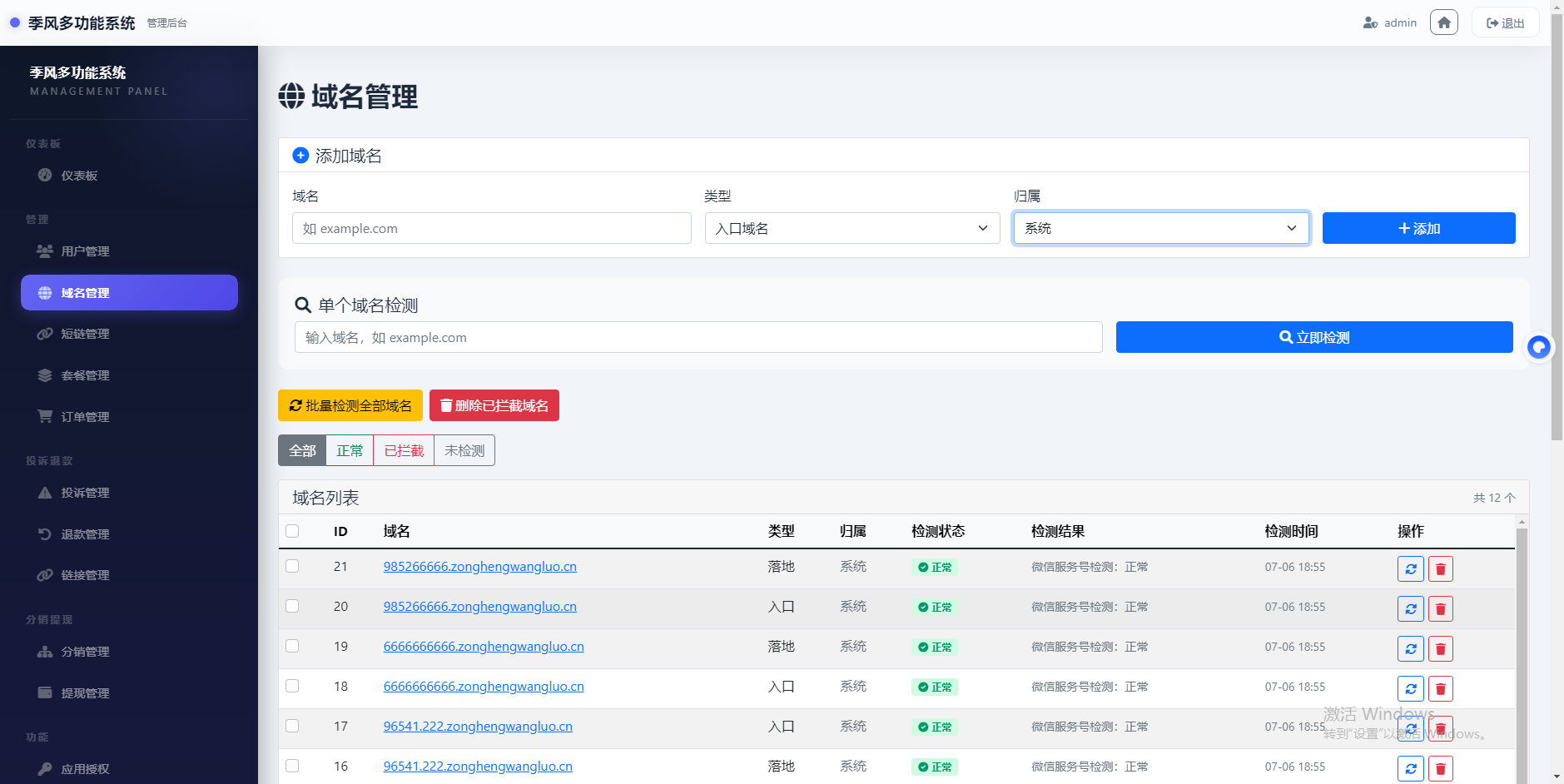Click refresh icon for domain ID 19
Screen dimensions: 1564x784
(1411, 649)
